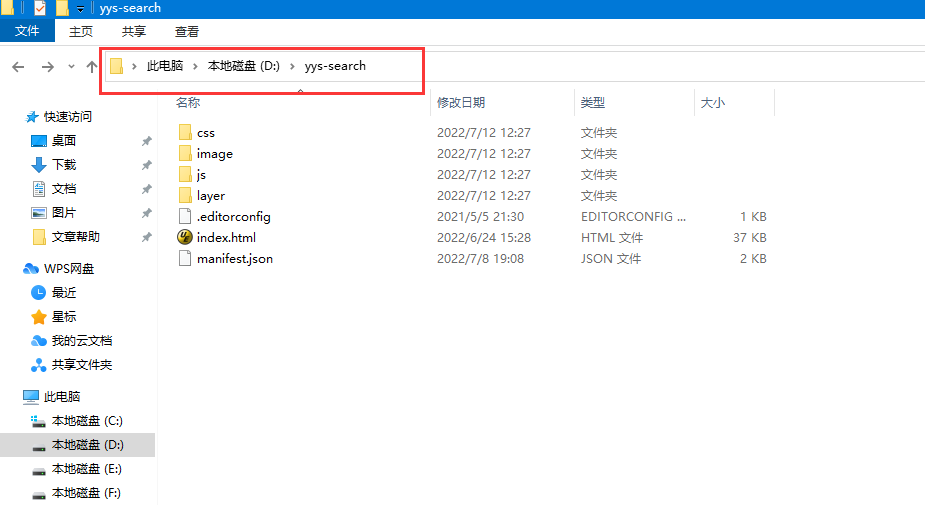Image resolution: width=925 pixels, height=505 pixels.
Task: Open the layer folder
Action: click(210, 196)
